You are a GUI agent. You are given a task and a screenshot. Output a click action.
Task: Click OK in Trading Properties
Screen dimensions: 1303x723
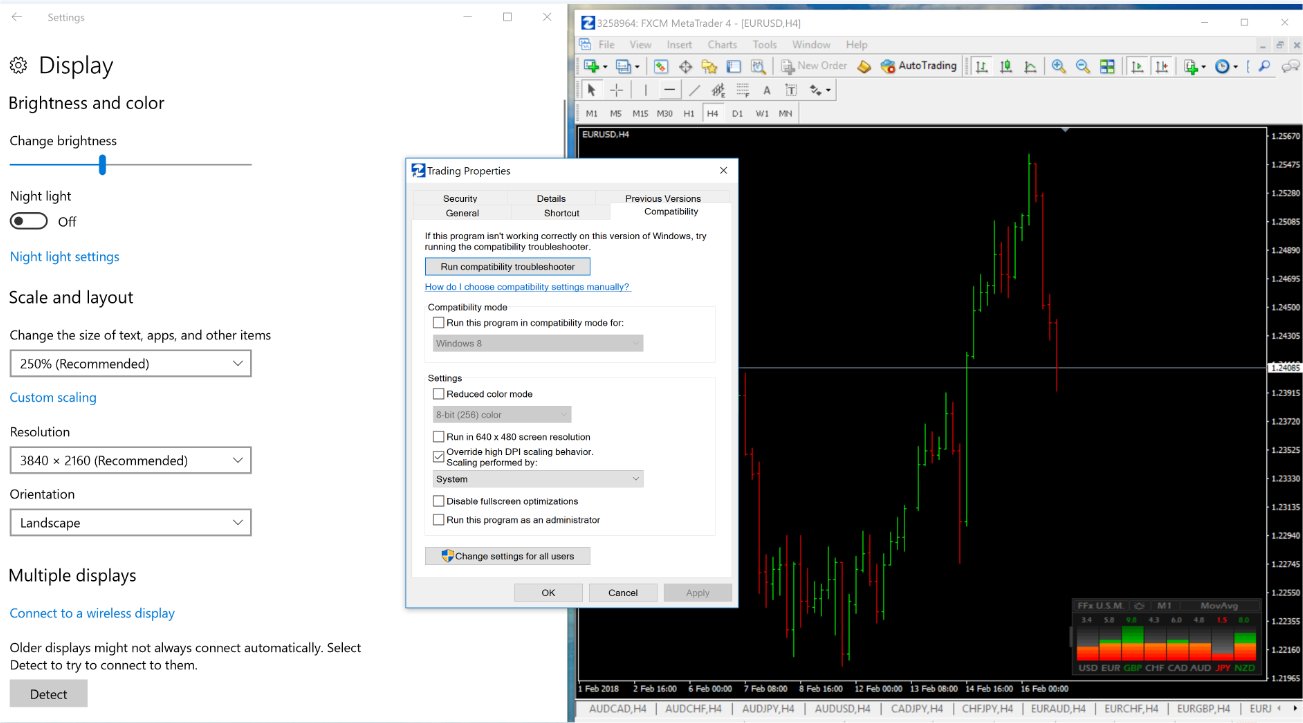(548, 593)
